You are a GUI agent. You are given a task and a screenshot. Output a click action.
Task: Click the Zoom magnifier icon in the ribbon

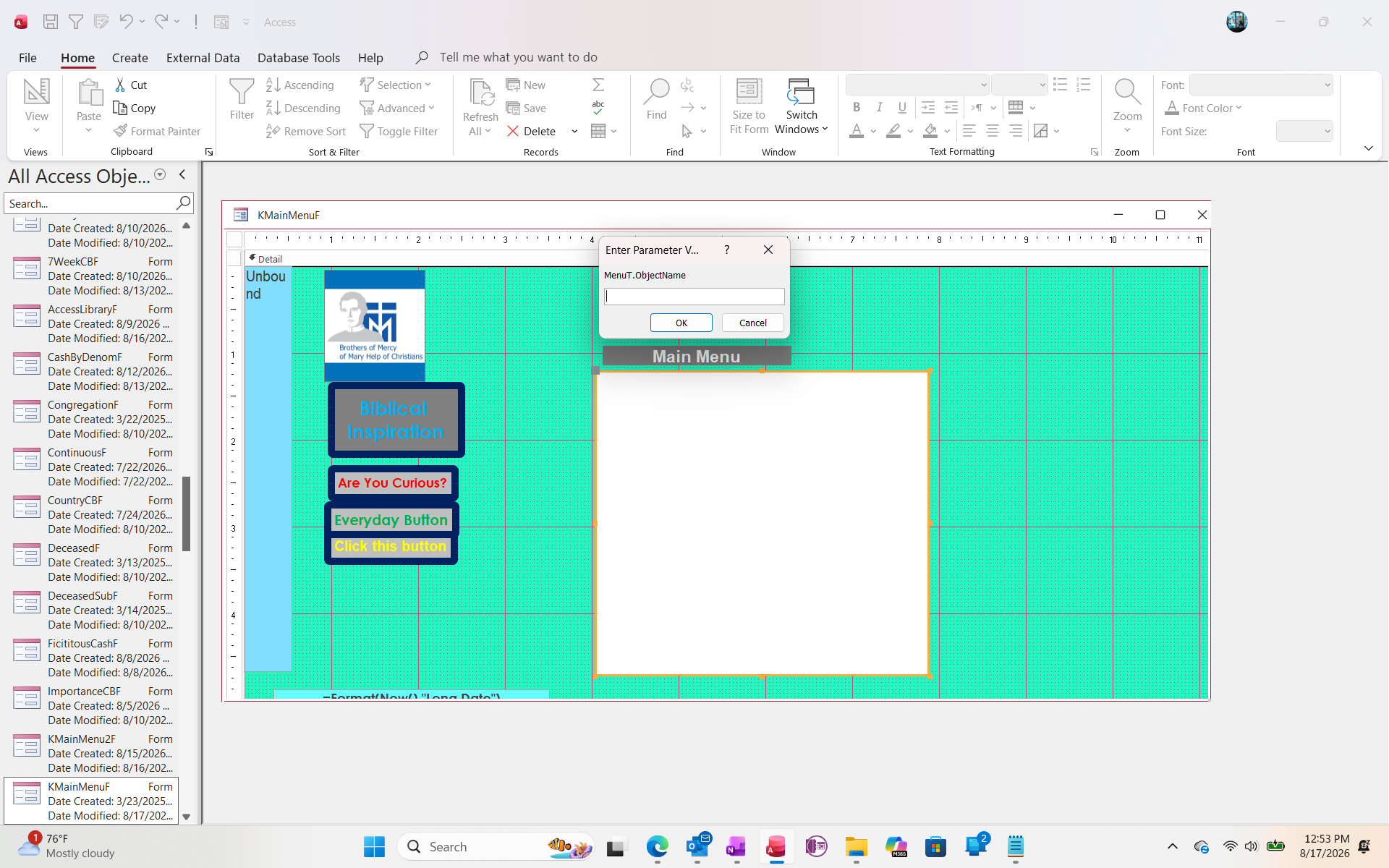[1127, 93]
